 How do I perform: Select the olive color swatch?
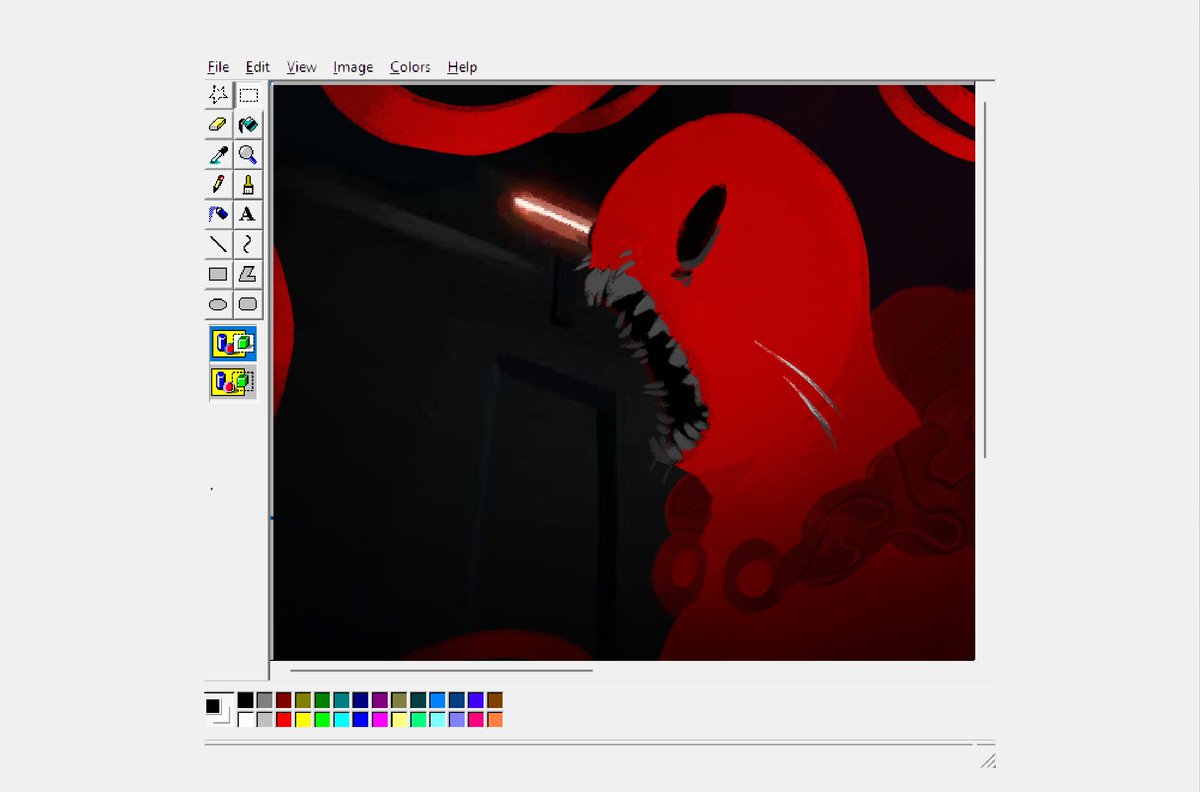(x=303, y=700)
